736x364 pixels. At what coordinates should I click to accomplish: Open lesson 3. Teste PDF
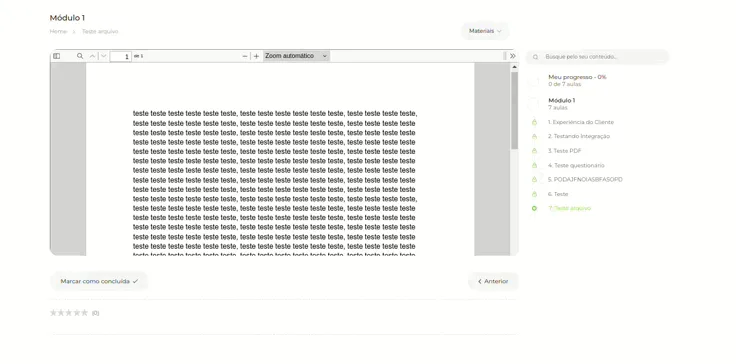coord(565,151)
